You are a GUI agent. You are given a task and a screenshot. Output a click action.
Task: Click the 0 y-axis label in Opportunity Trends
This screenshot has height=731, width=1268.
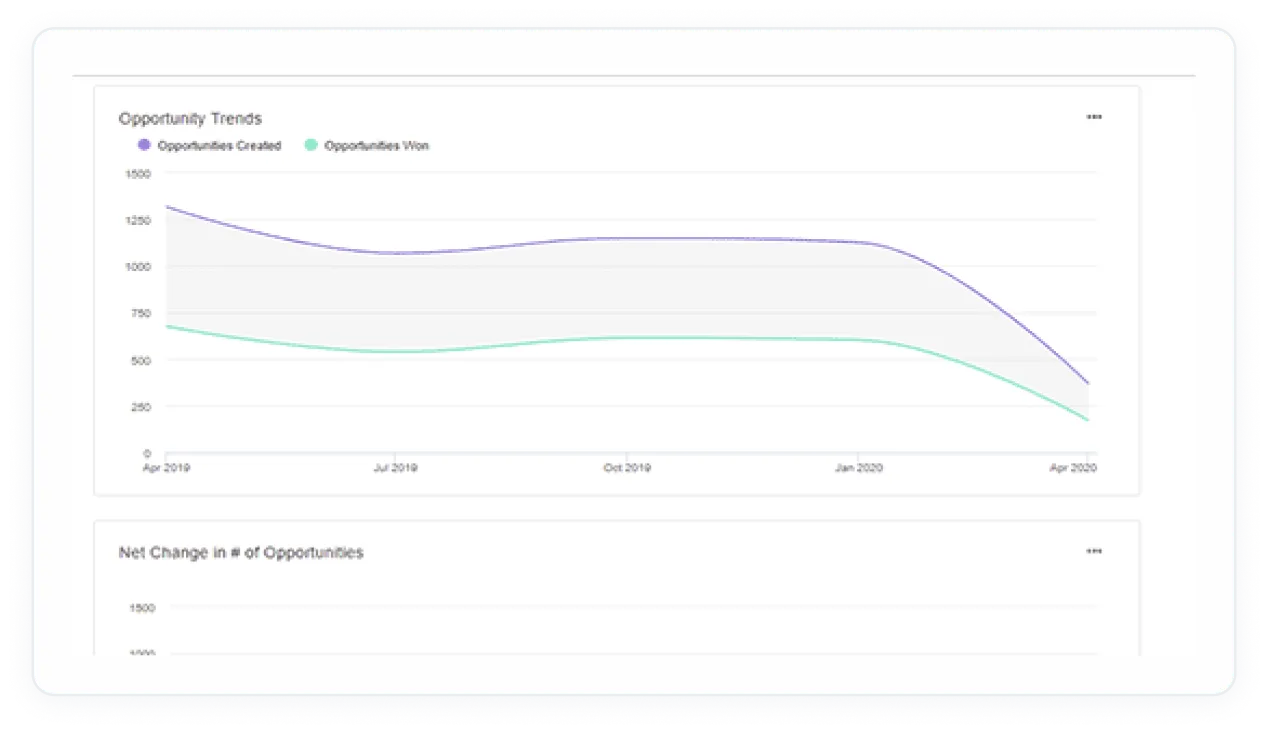(147, 454)
